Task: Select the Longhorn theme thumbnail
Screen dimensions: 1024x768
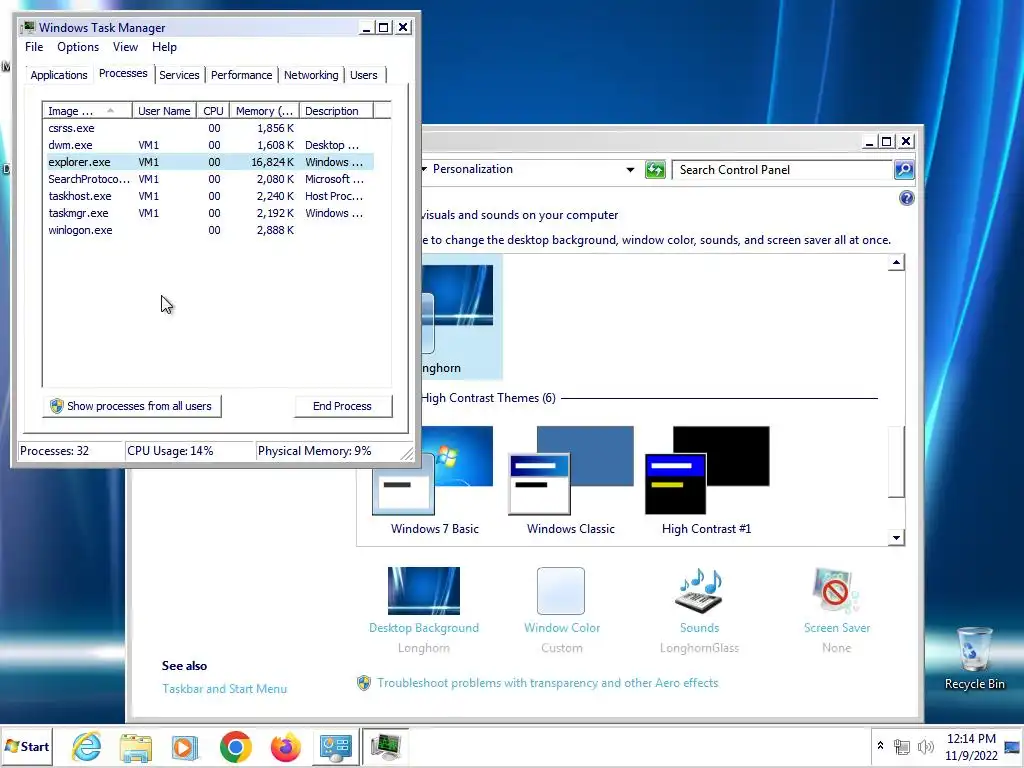Action: tap(460, 317)
